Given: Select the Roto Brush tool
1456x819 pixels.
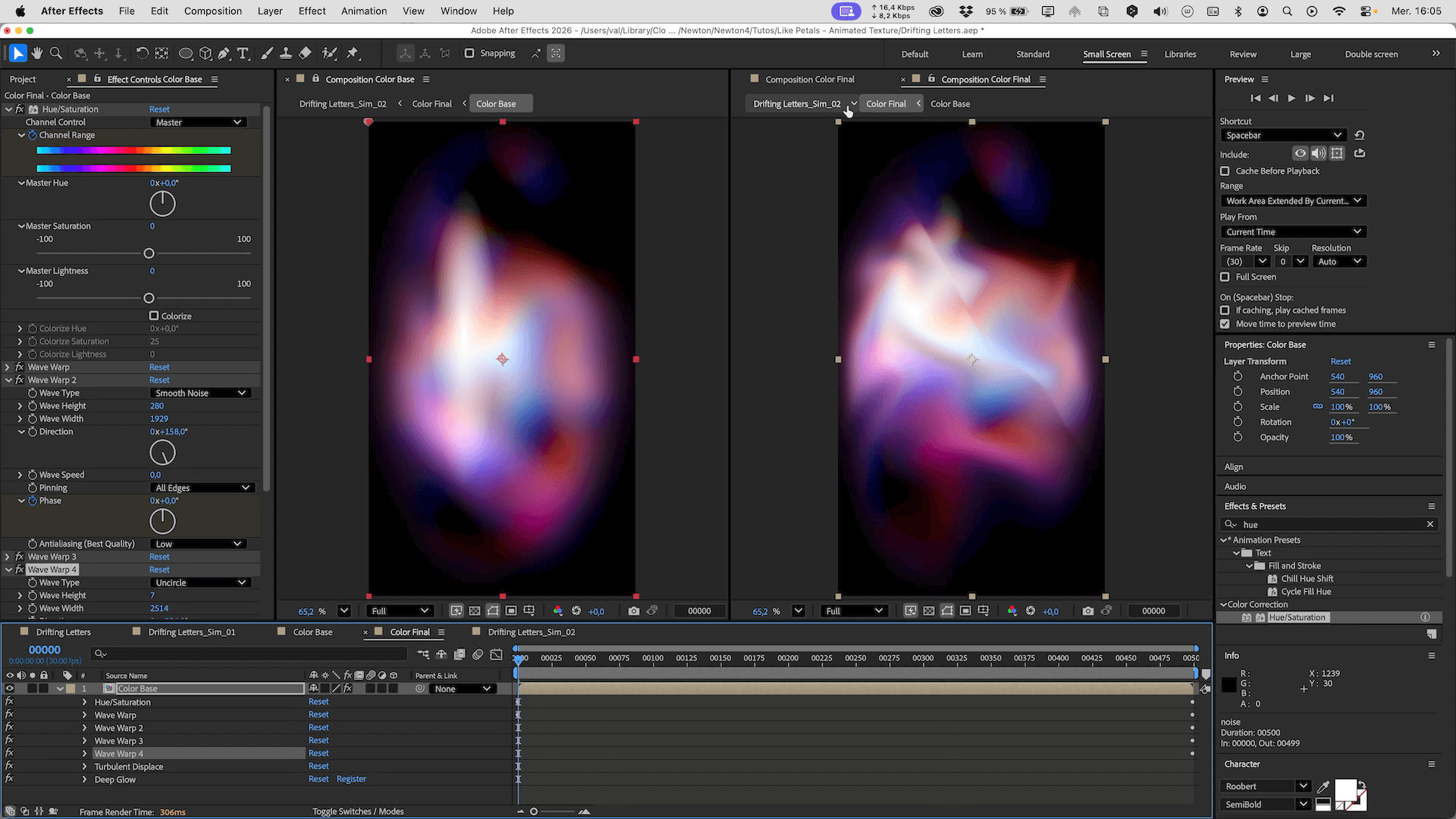Looking at the screenshot, I should (329, 53).
